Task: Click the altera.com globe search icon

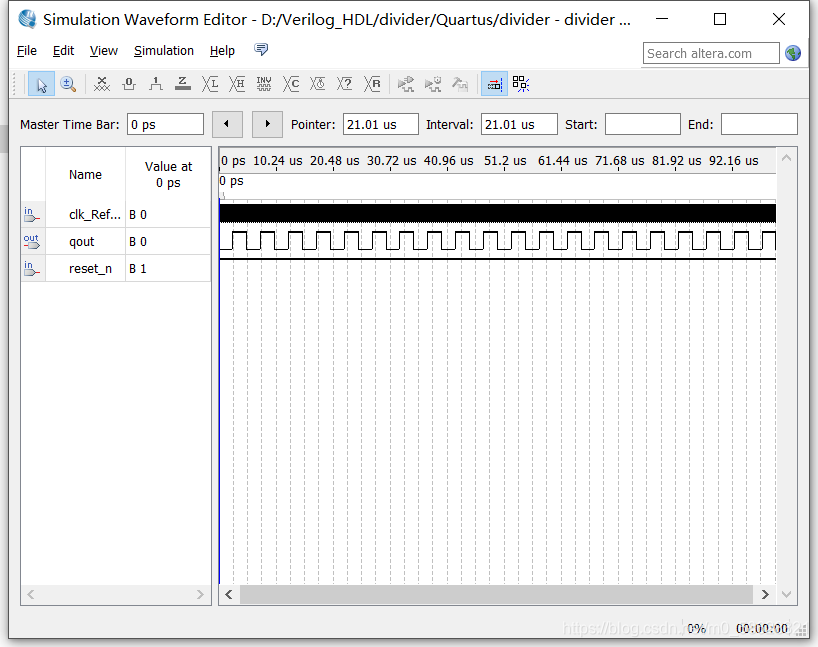Action: click(x=793, y=53)
